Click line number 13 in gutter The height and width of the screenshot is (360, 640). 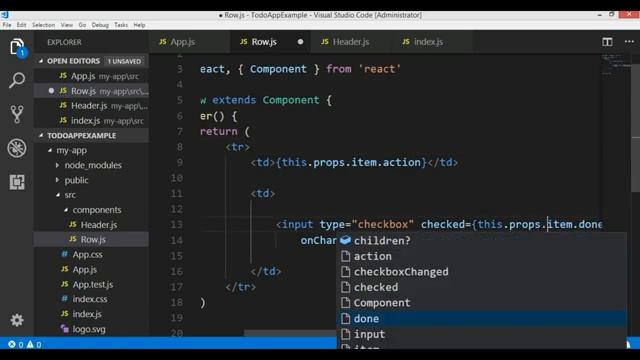point(176,224)
